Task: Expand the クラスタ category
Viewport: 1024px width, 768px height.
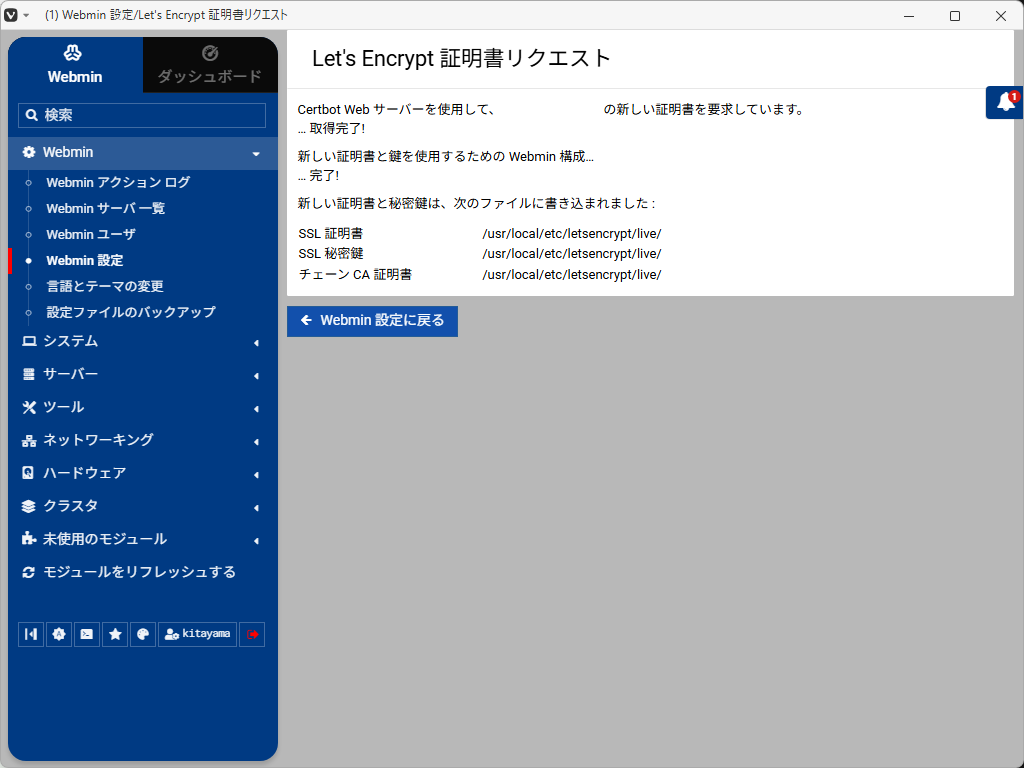Action: point(143,506)
